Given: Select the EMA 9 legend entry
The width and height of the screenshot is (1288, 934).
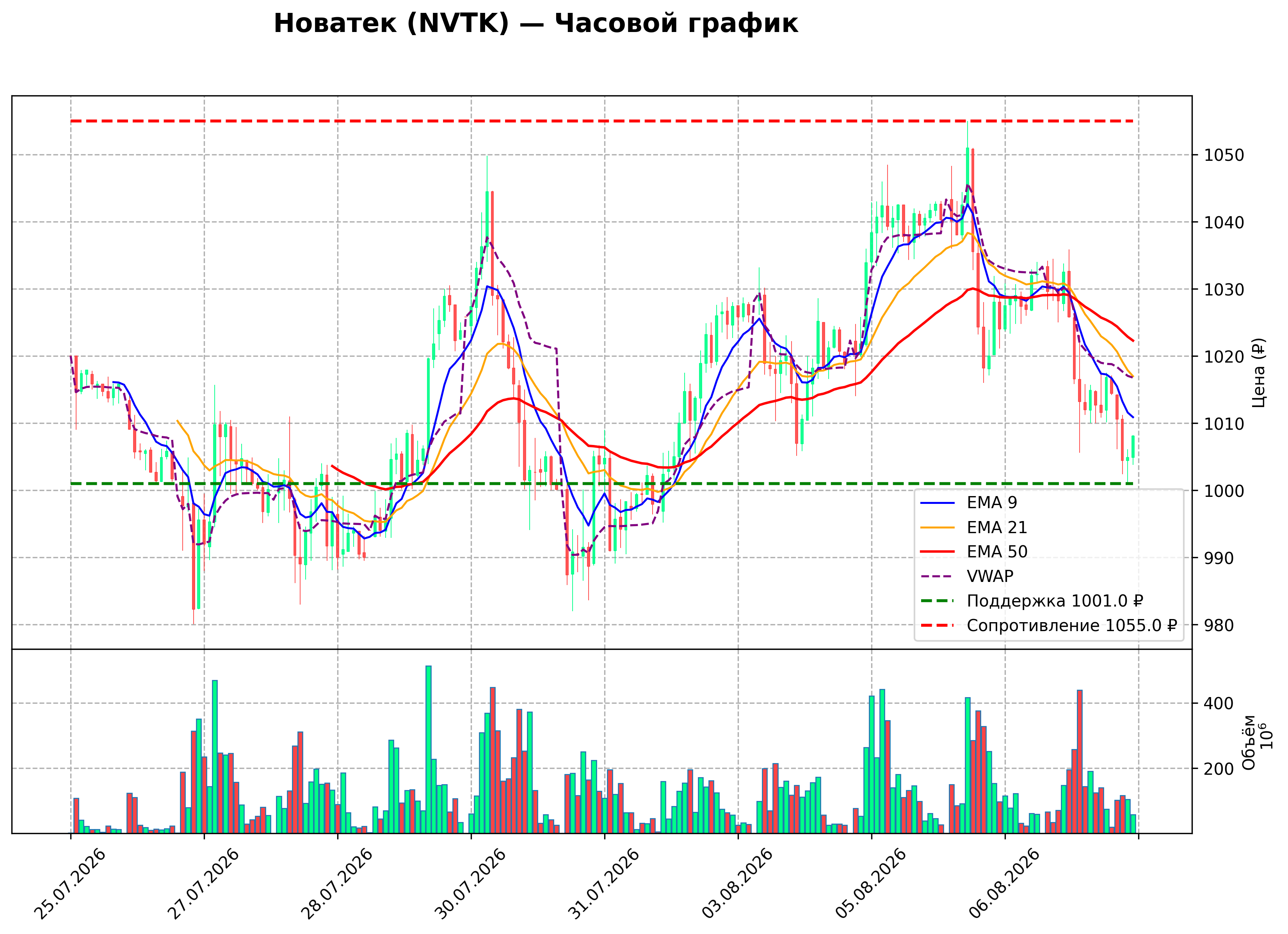Looking at the screenshot, I should click(x=969, y=502).
